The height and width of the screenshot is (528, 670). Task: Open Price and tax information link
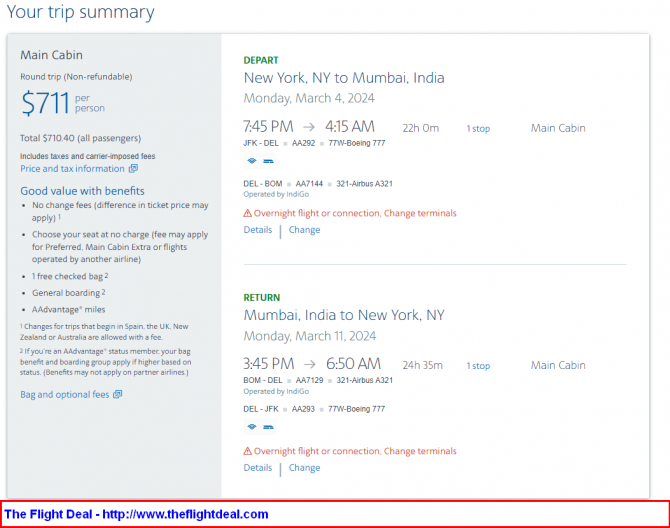tap(72, 169)
